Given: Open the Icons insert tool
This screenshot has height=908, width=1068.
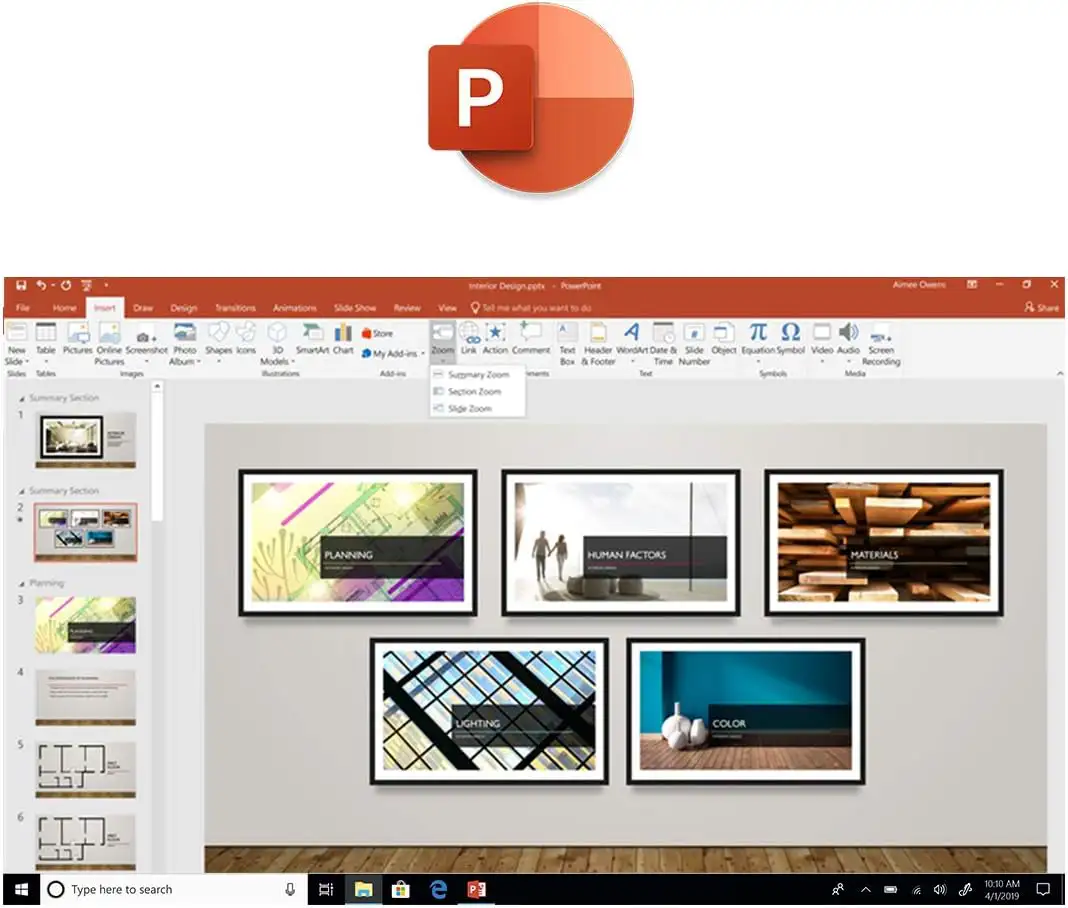Looking at the screenshot, I should coord(246,333).
